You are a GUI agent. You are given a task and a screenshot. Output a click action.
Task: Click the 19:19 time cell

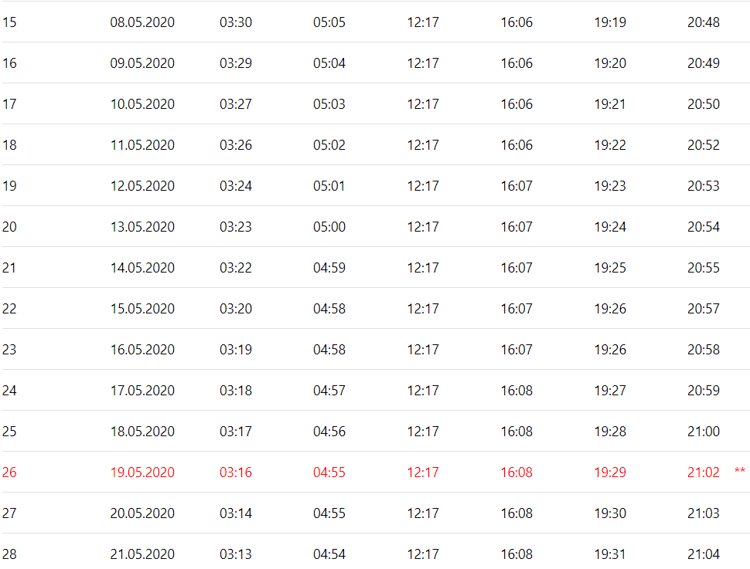point(610,22)
